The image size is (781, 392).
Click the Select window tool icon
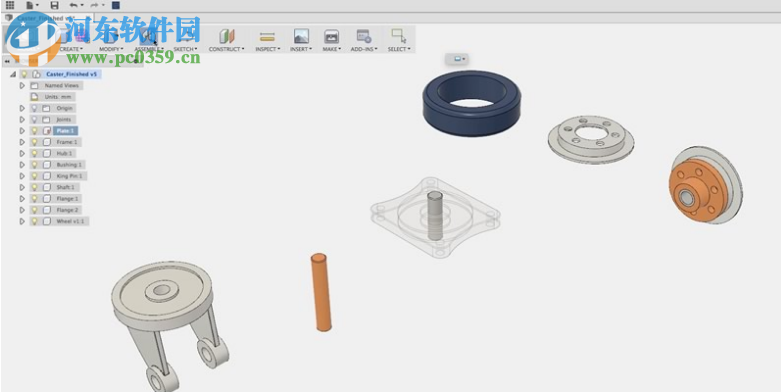tap(398, 36)
